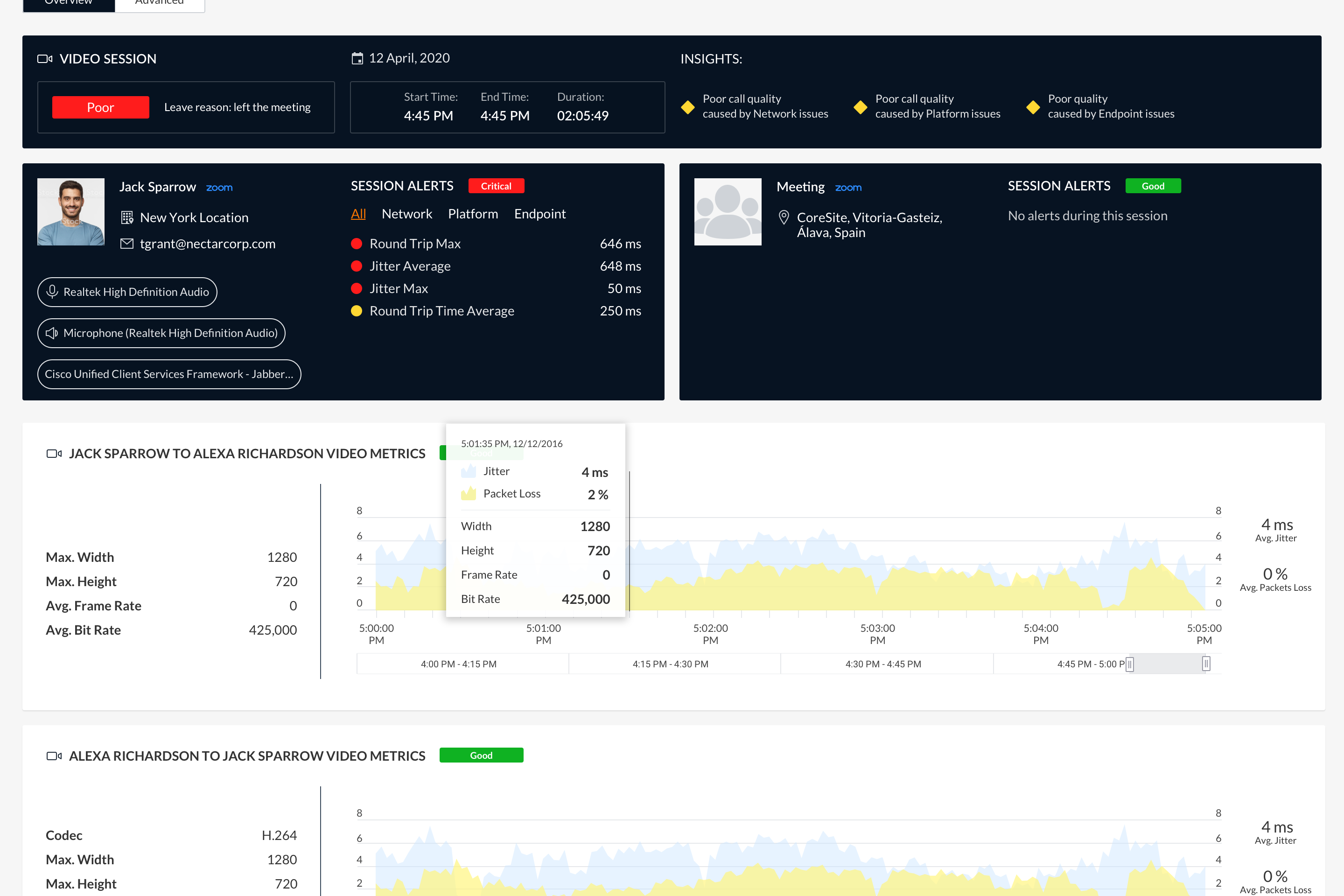Click the speaker icon in the Microphone device pill
The height and width of the screenshot is (896, 1344).
(52, 333)
